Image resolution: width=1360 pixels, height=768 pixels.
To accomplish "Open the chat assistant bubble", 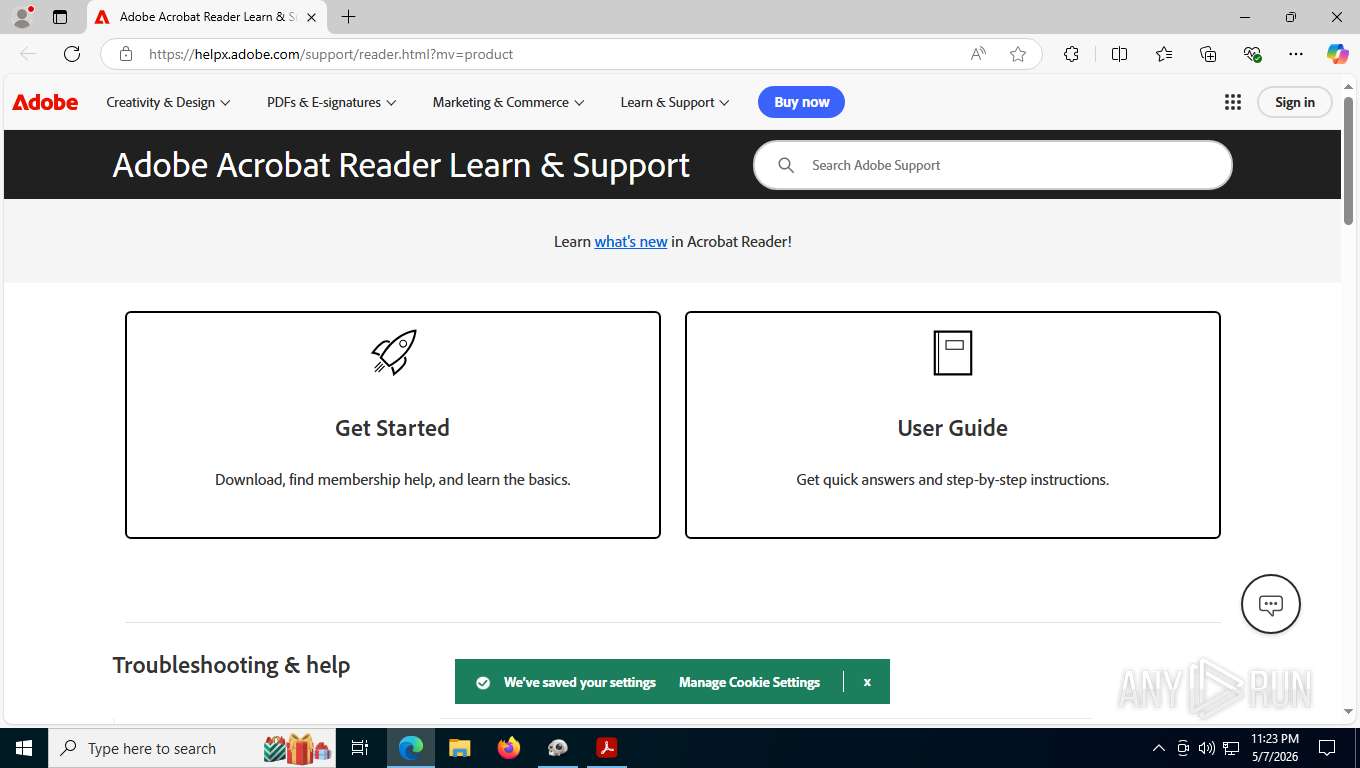I will (1270, 604).
